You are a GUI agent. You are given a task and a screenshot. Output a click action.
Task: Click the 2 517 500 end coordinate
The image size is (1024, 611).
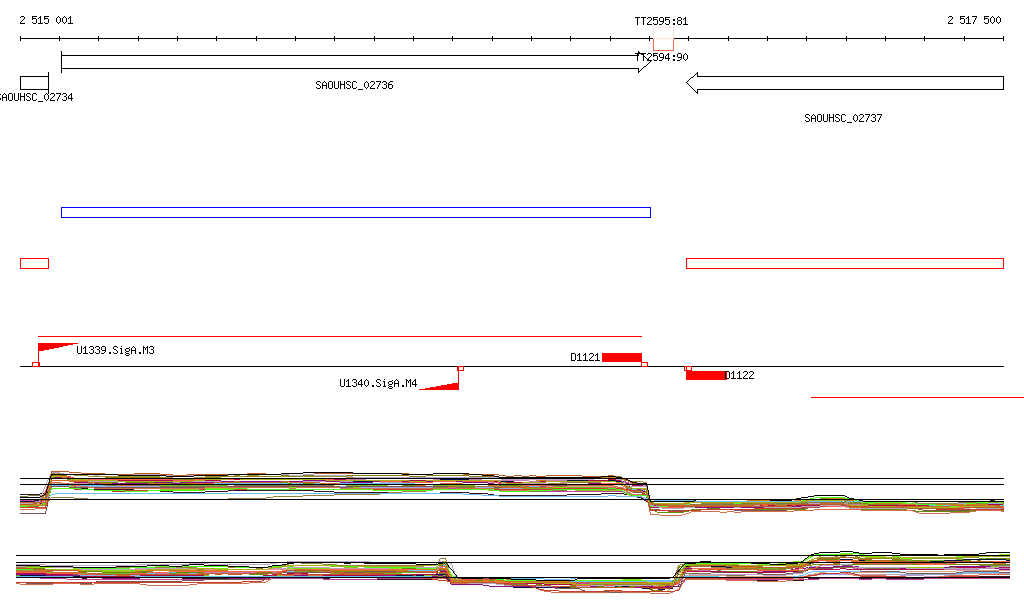pyautogui.click(x=973, y=21)
